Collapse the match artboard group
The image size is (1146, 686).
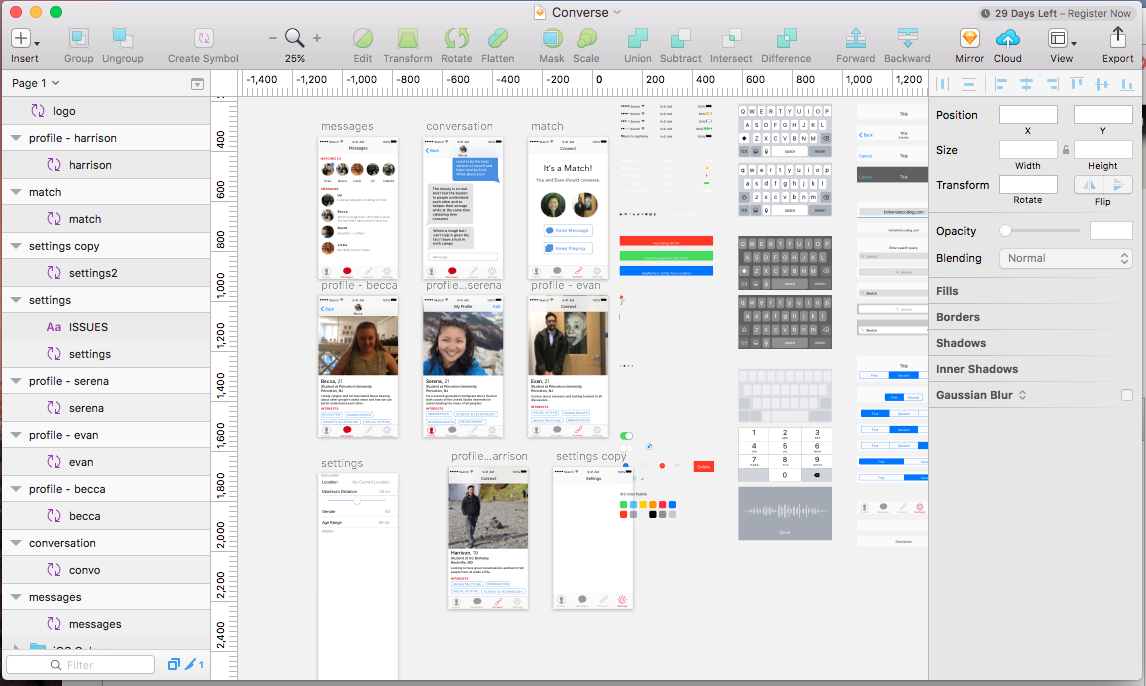pos(15,191)
